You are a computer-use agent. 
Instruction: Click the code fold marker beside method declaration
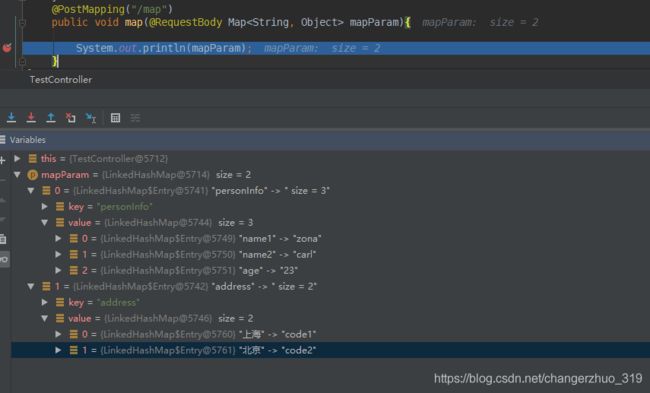pyautogui.click(x=22, y=22)
